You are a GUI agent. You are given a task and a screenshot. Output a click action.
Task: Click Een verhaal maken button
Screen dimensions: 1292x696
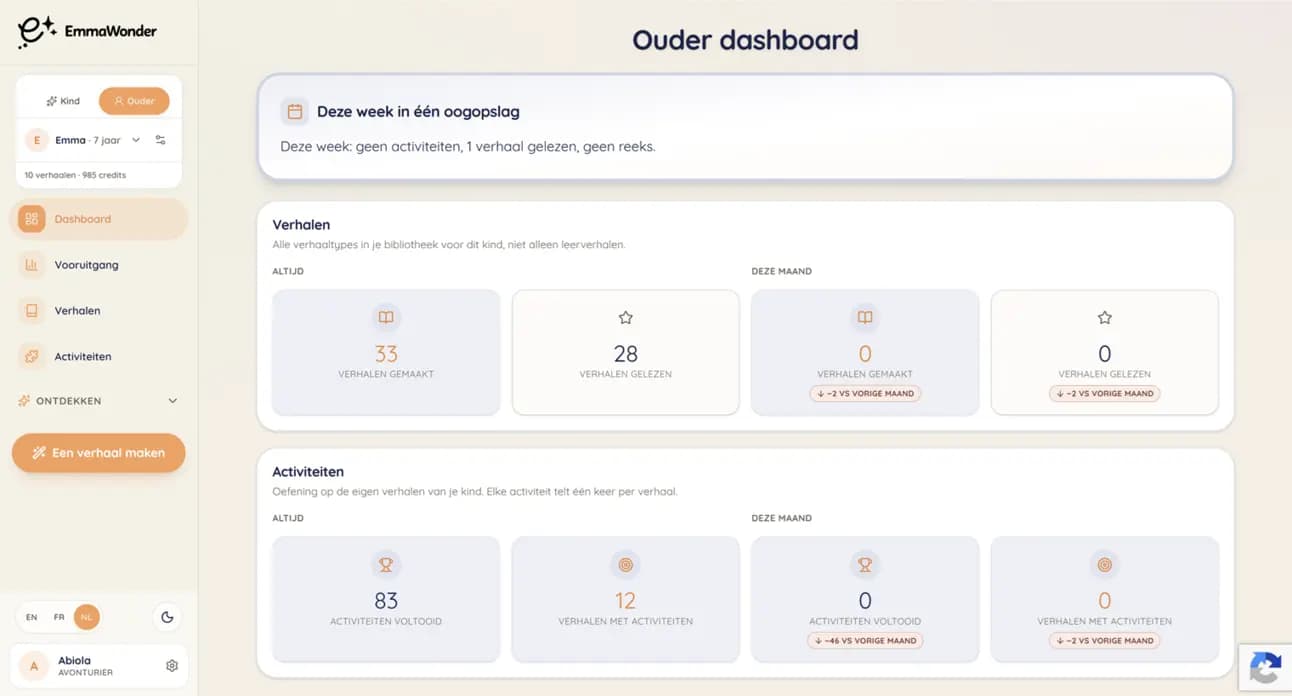(x=98, y=453)
